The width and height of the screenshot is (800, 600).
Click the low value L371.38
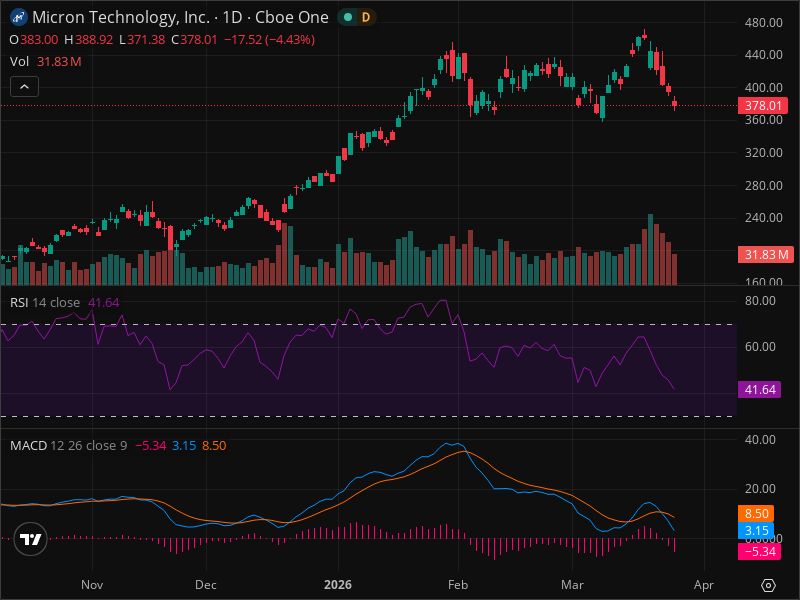tap(142, 40)
